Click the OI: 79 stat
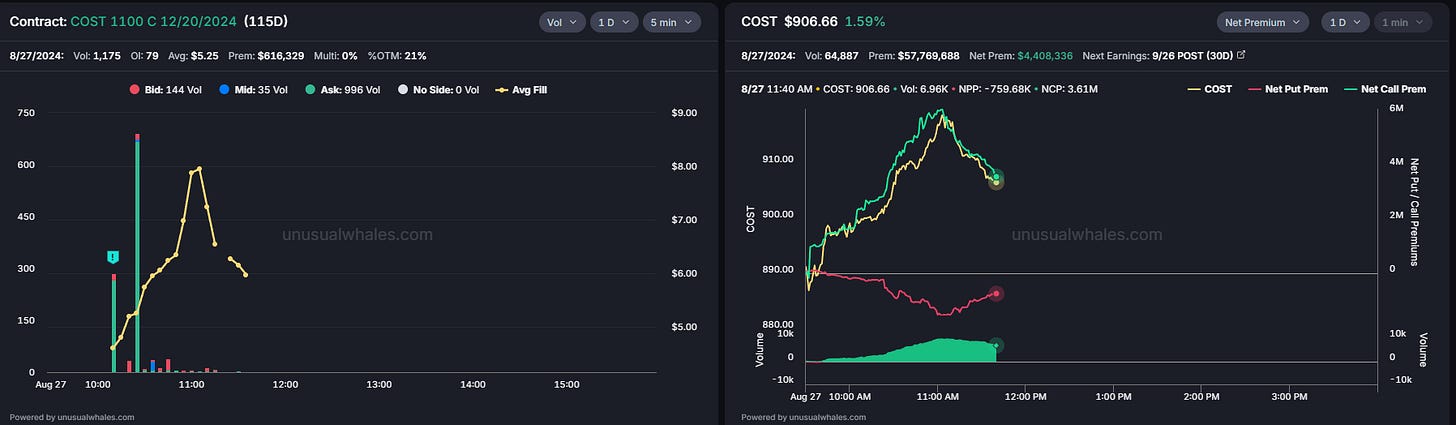 coord(143,56)
